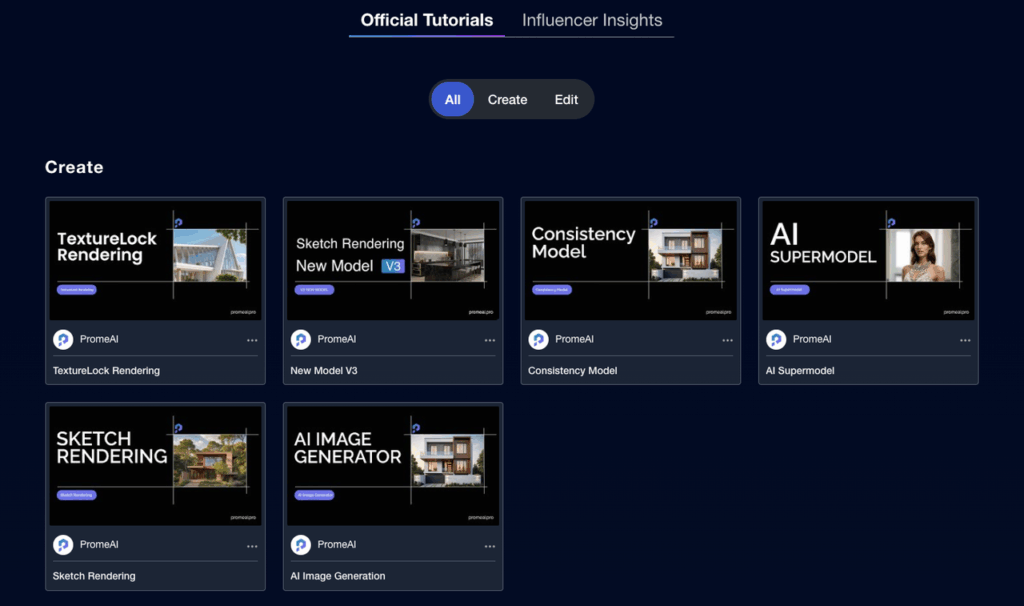Switch to the Official Tutorials tab

426,20
